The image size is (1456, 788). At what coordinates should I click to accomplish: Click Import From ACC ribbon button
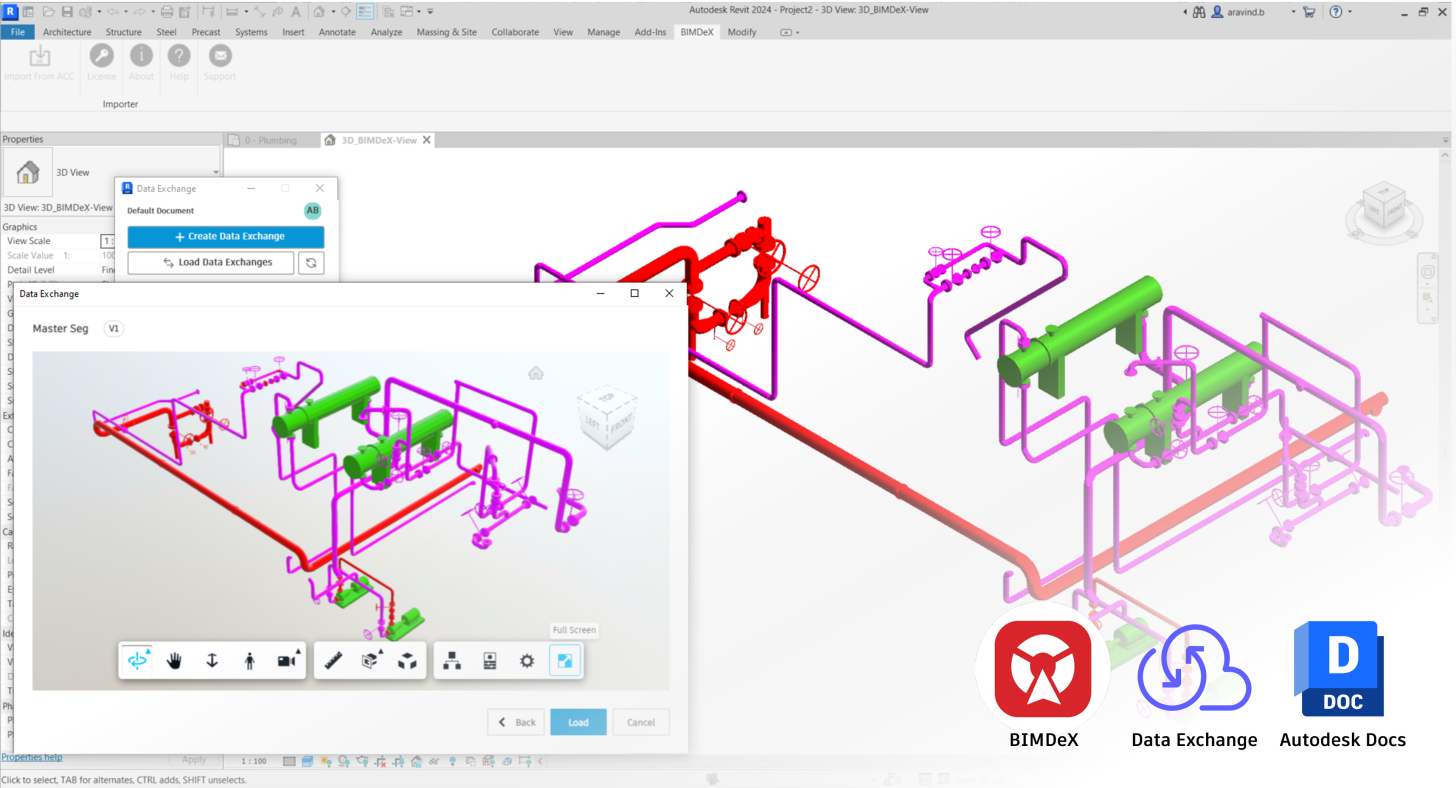point(39,63)
